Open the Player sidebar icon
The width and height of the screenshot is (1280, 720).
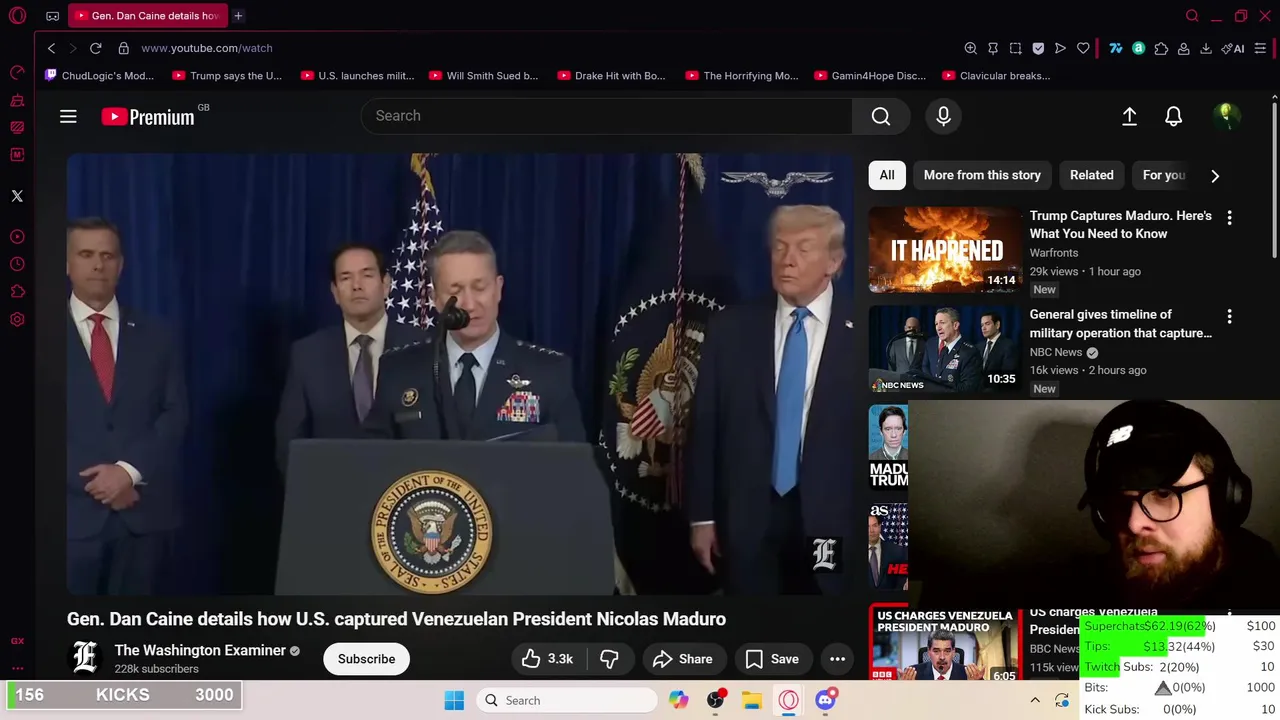tap(17, 237)
